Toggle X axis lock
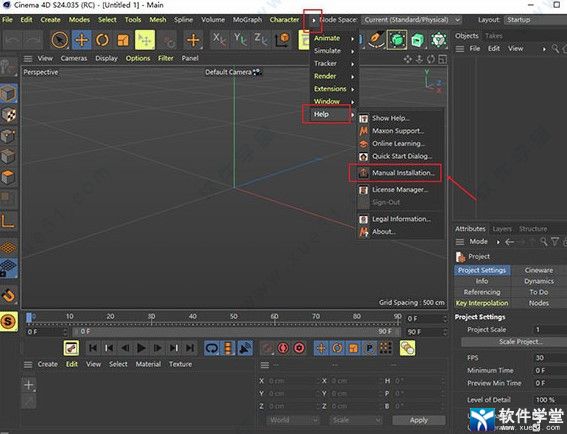 point(219,39)
